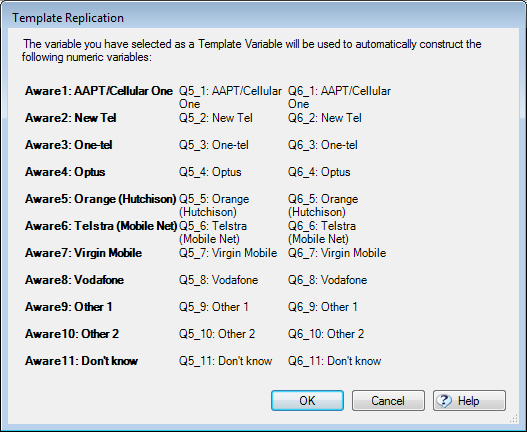Image resolution: width=527 pixels, height=432 pixels.
Task: Select the Aware2: New Tel label
Action: (x=71, y=118)
